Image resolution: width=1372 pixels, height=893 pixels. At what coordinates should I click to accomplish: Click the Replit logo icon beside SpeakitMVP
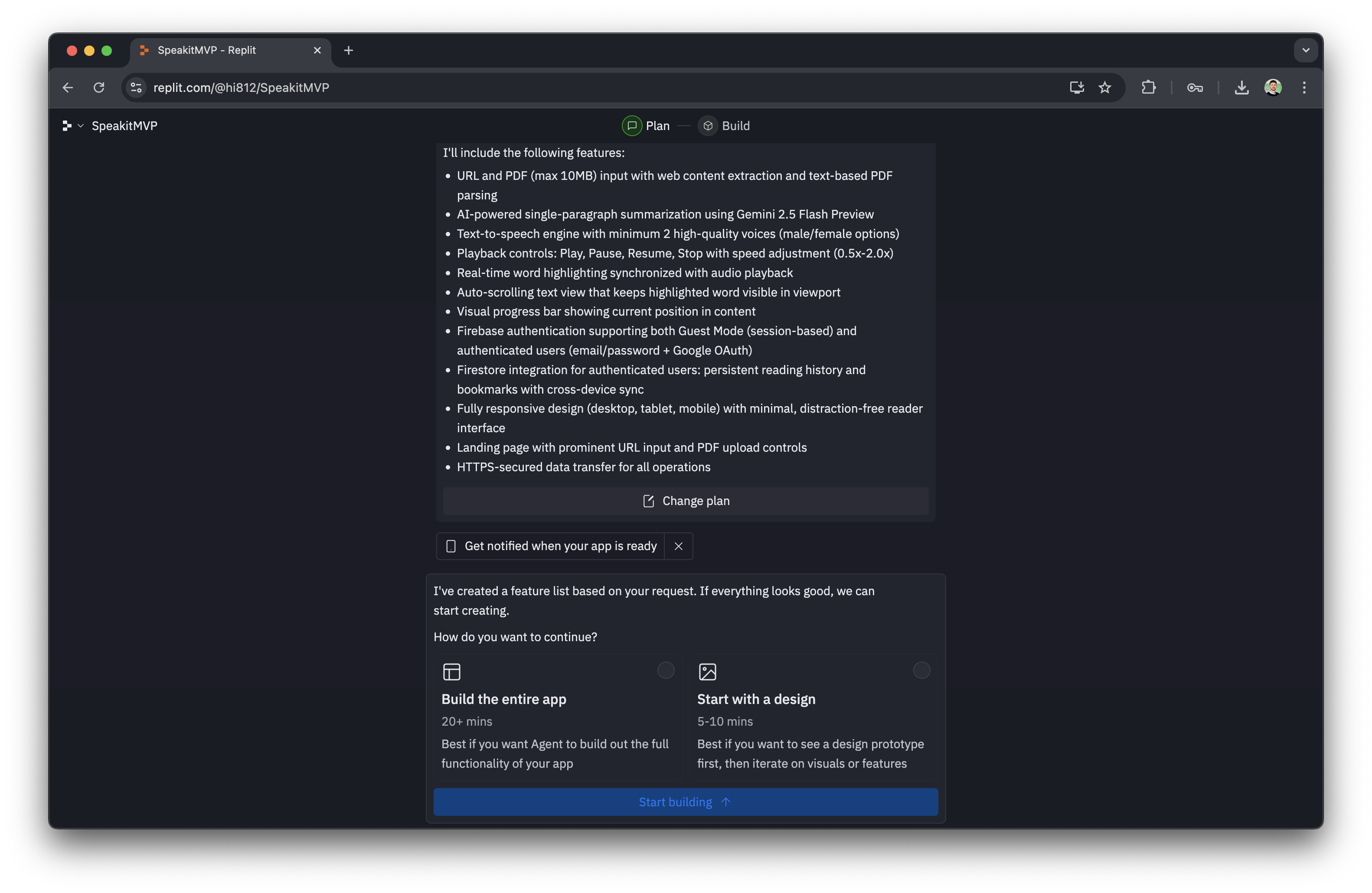(x=67, y=126)
